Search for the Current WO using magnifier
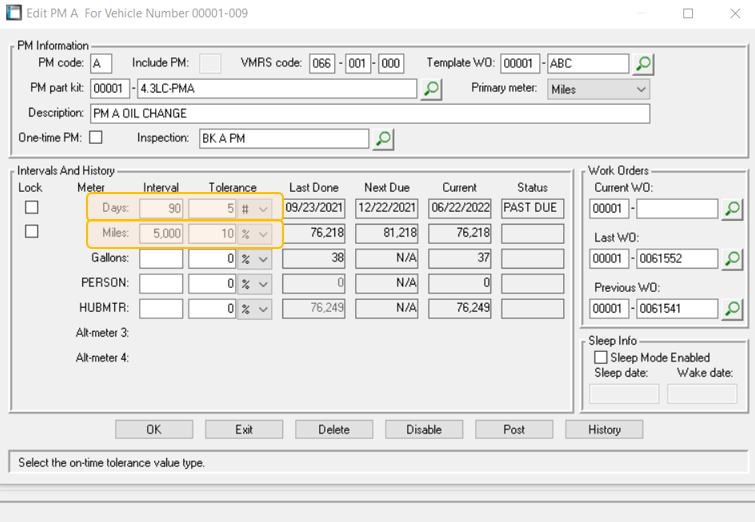Screen dimensions: 755x522 [733, 209]
